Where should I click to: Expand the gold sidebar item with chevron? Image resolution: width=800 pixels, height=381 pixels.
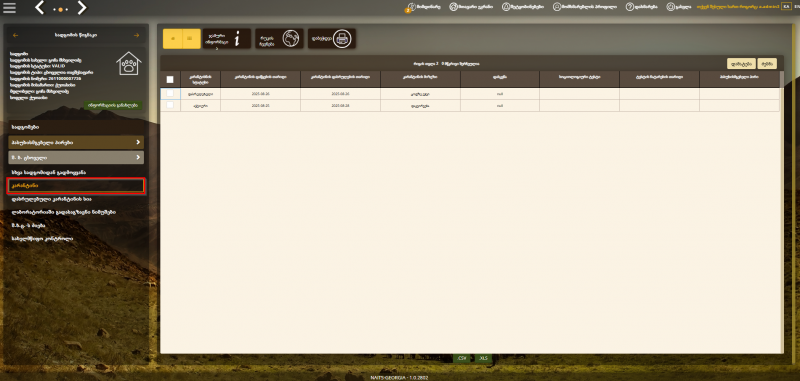click(x=76, y=142)
